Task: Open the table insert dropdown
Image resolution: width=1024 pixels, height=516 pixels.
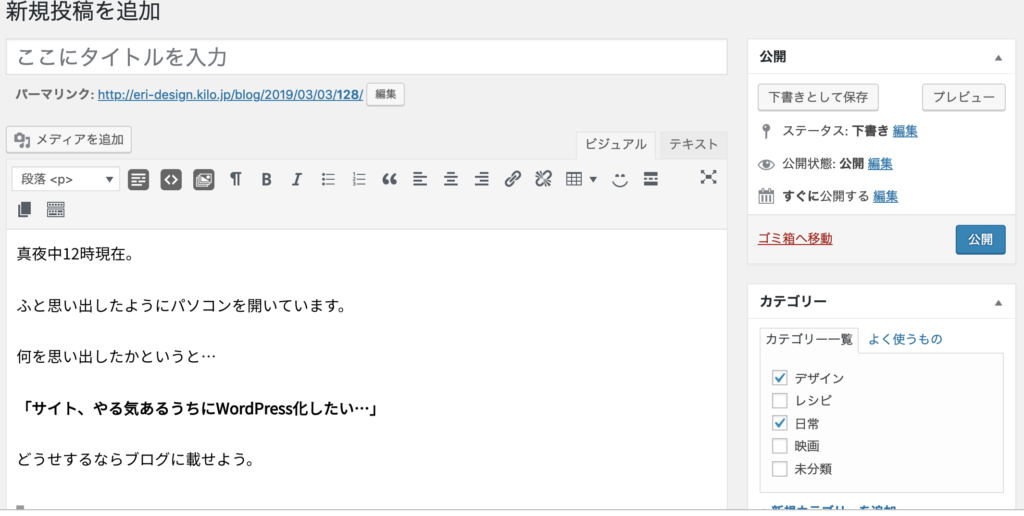Action: pos(581,179)
